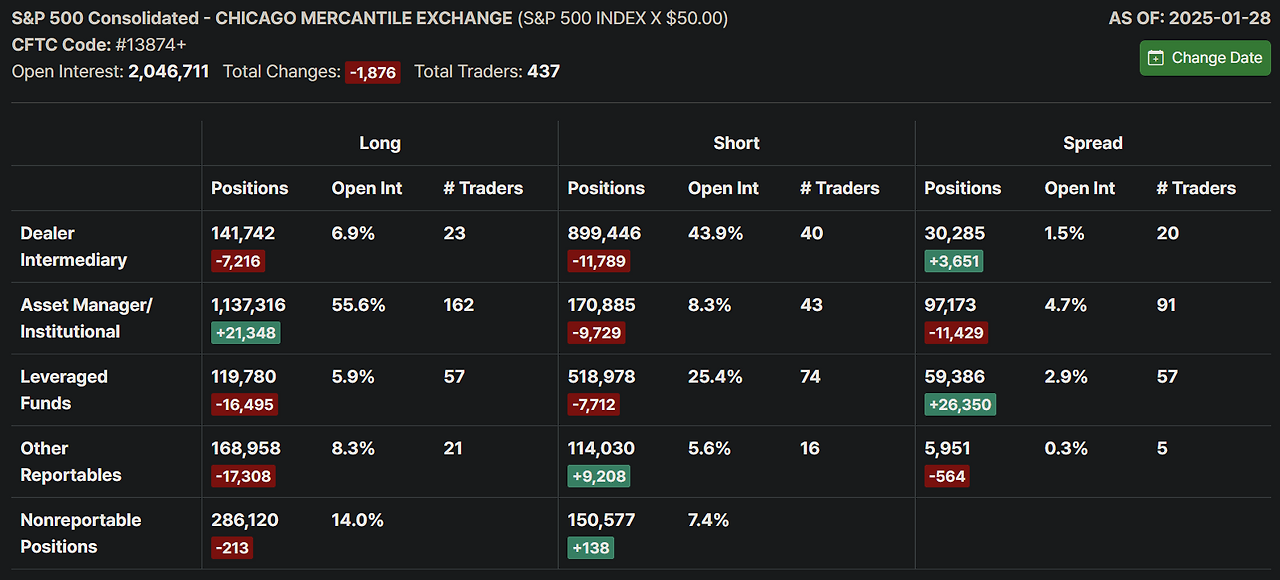Click the calendar icon in Change Date

[1156, 58]
